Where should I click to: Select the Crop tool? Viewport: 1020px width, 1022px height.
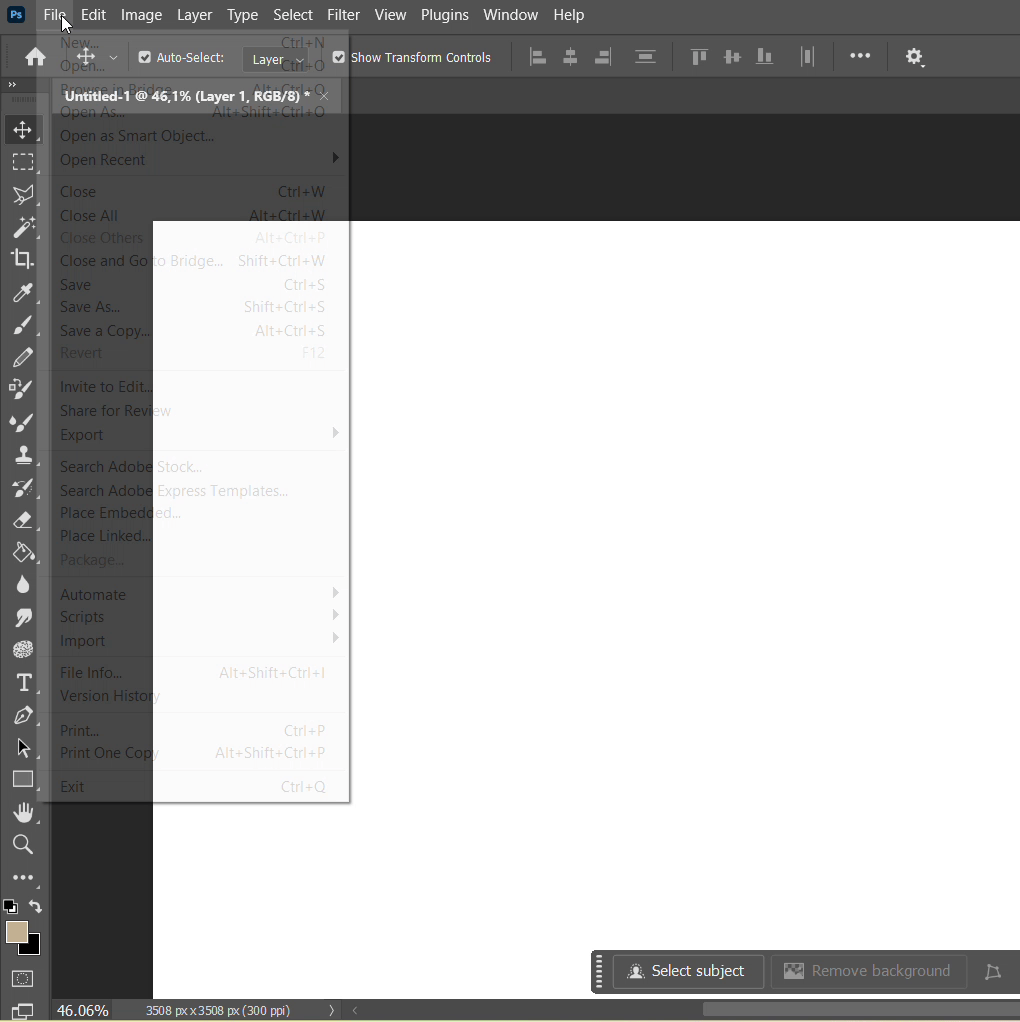coord(23,259)
